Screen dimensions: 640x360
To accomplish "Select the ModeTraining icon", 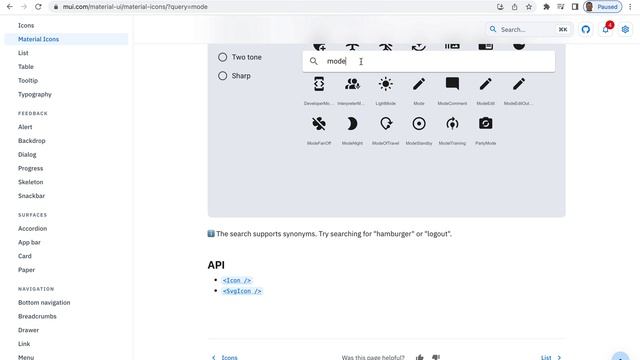I will coord(452,124).
